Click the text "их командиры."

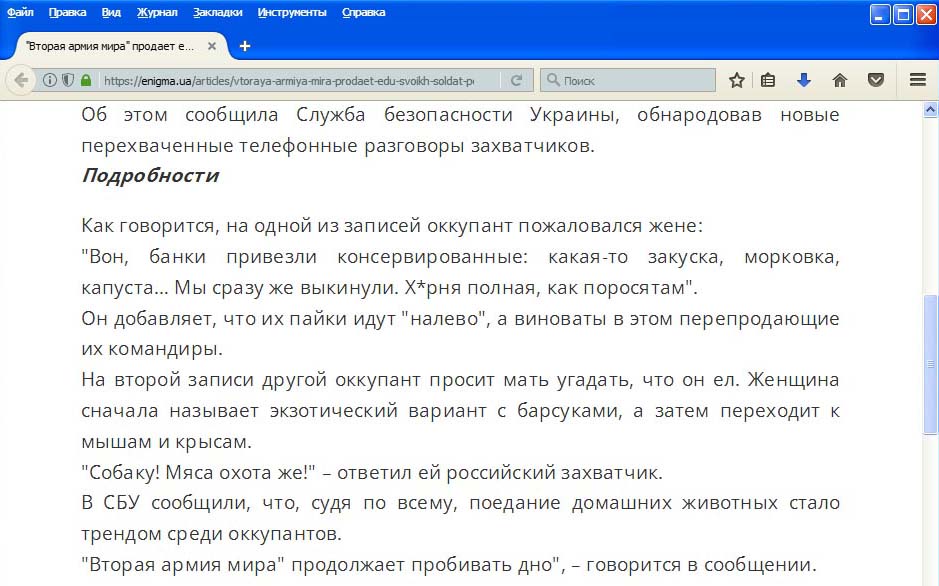point(152,348)
